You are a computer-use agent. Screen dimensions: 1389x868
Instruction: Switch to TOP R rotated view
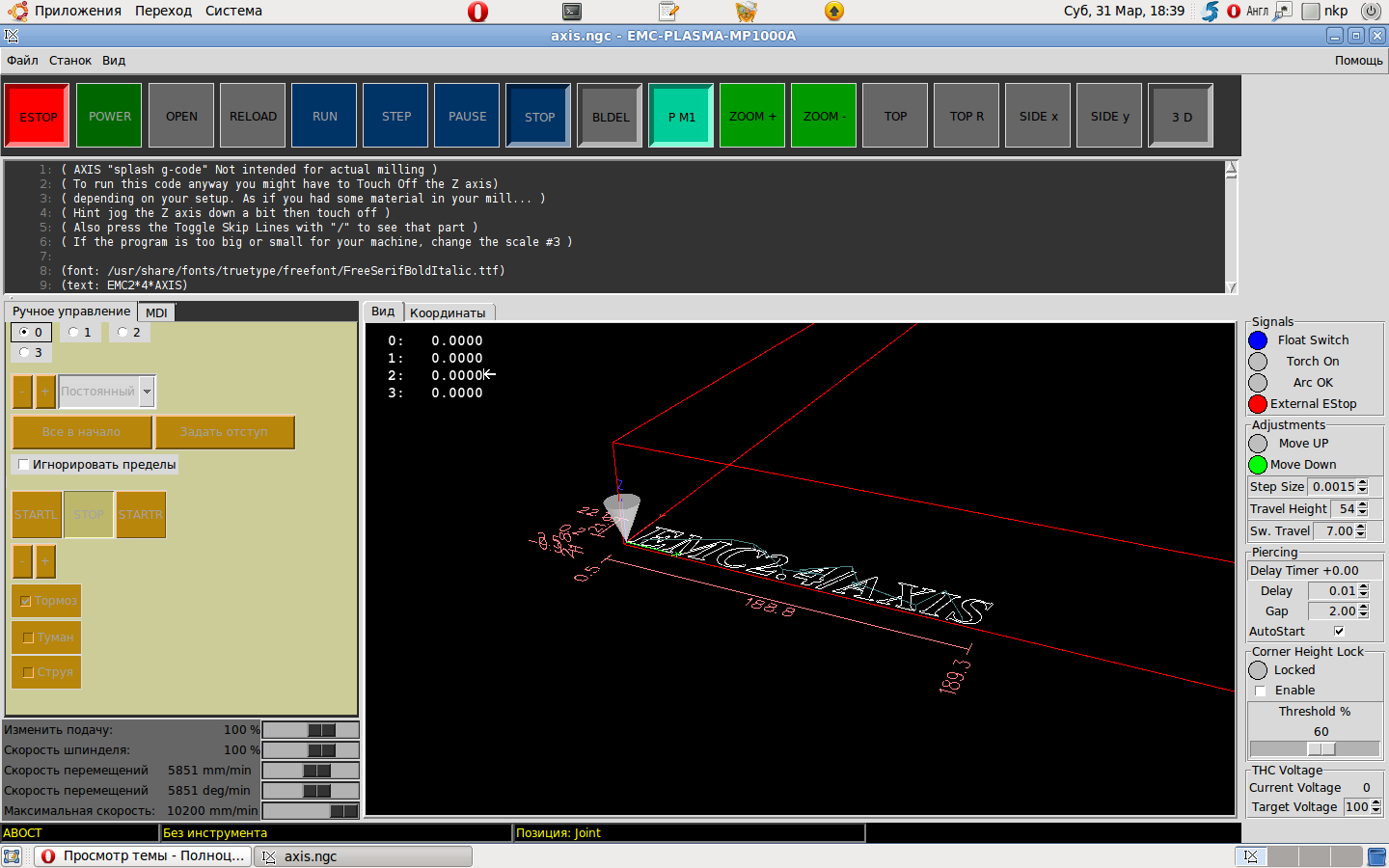[967, 116]
